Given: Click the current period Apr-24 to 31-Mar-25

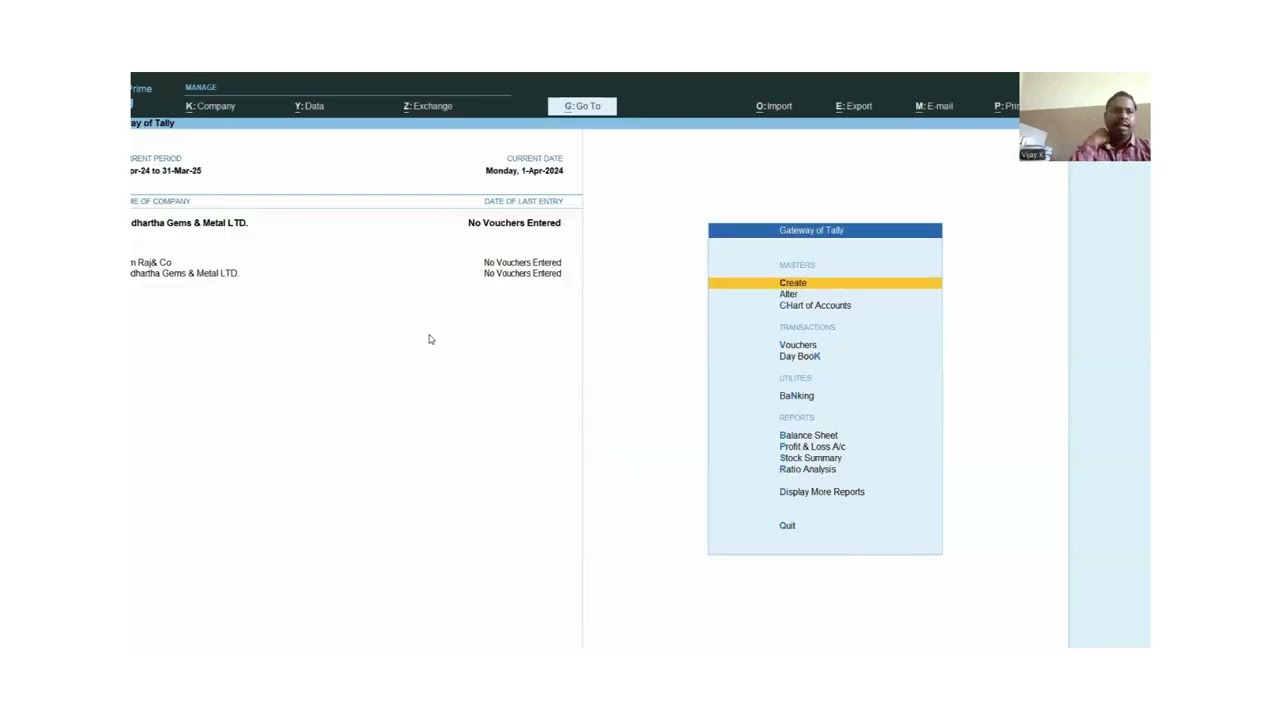Looking at the screenshot, I should pyautogui.click(x=166, y=171).
